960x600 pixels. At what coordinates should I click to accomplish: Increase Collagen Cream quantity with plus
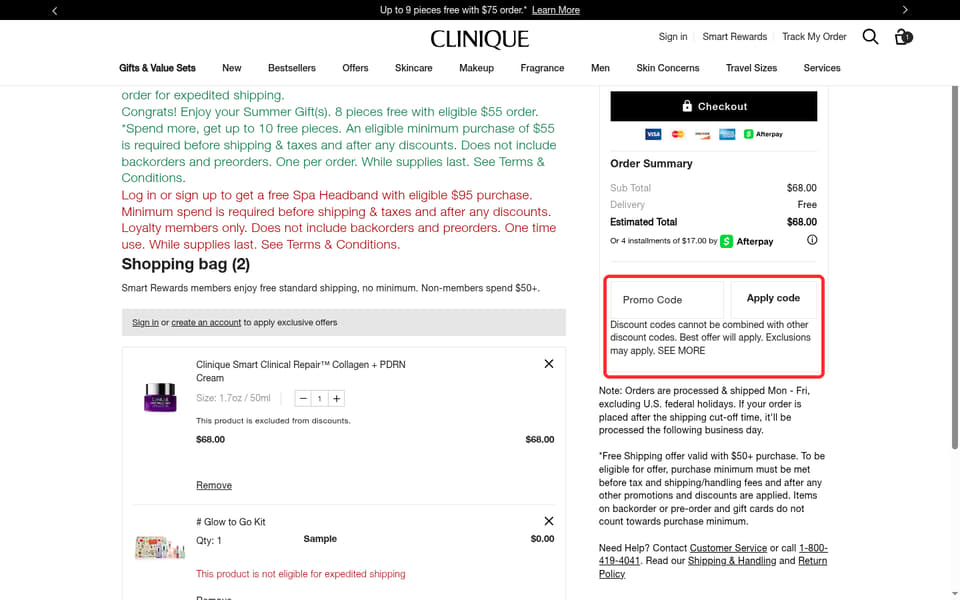click(x=336, y=399)
